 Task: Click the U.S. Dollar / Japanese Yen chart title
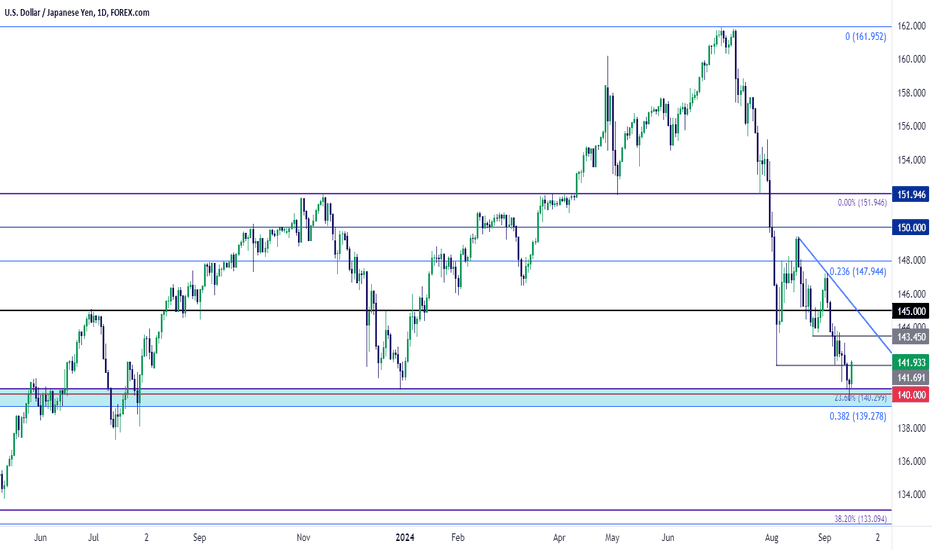point(77,12)
